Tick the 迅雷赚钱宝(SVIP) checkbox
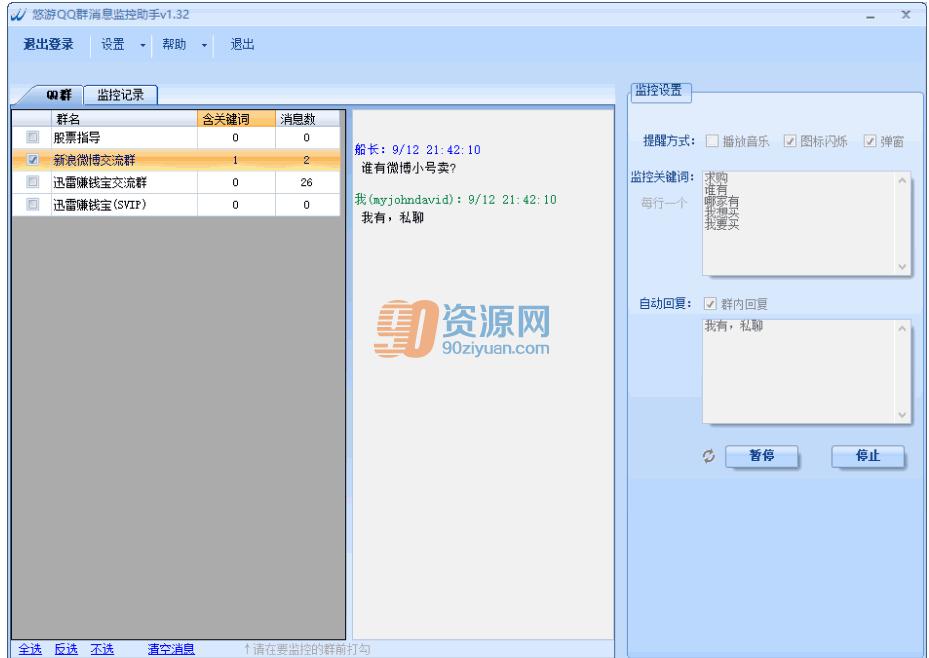This screenshot has width=929, height=658. (33, 205)
